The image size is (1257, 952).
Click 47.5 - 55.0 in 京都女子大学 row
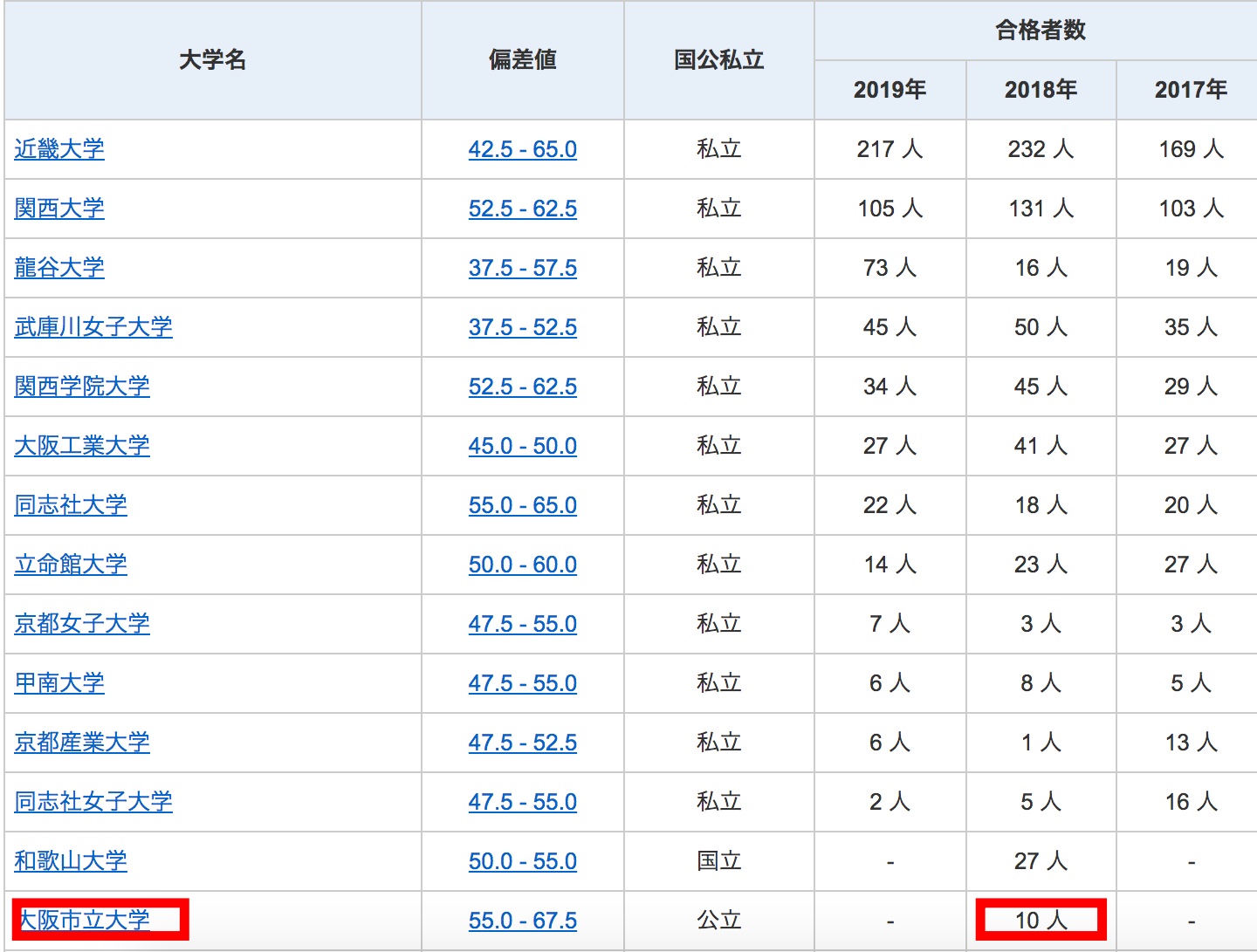[x=523, y=624]
